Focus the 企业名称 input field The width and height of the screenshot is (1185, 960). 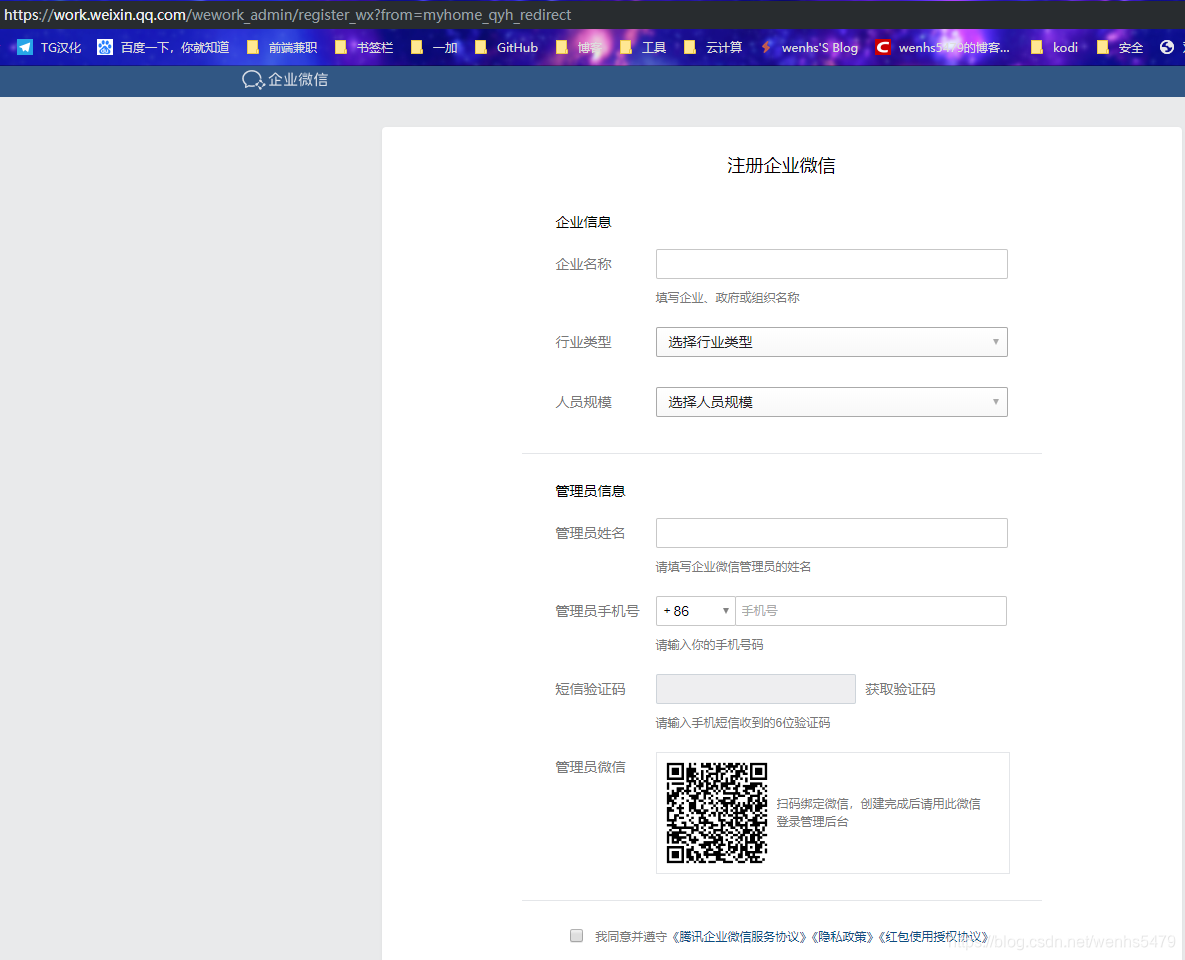pos(831,264)
